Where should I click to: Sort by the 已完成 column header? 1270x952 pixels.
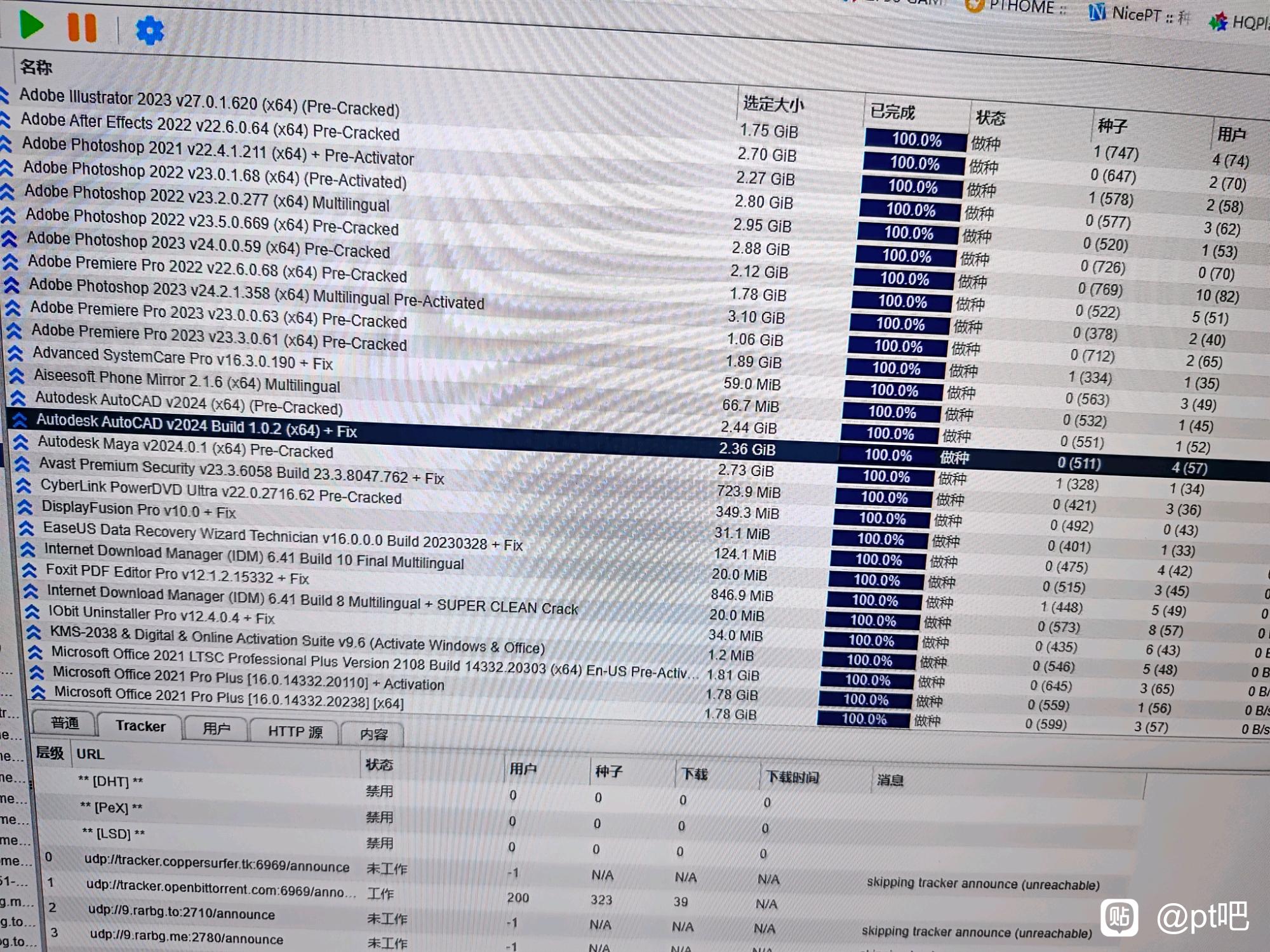(x=892, y=112)
